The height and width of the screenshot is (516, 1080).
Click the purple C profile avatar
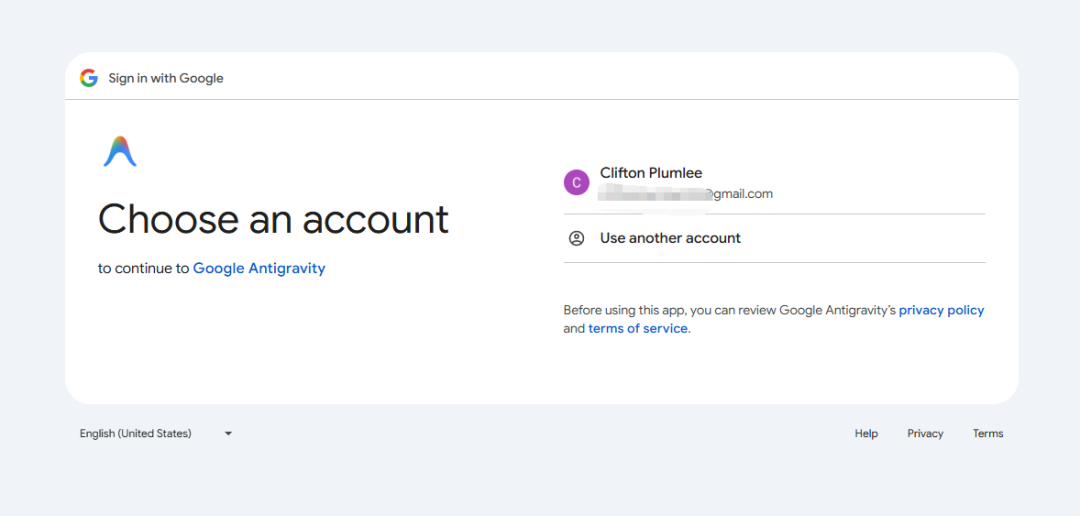click(576, 182)
